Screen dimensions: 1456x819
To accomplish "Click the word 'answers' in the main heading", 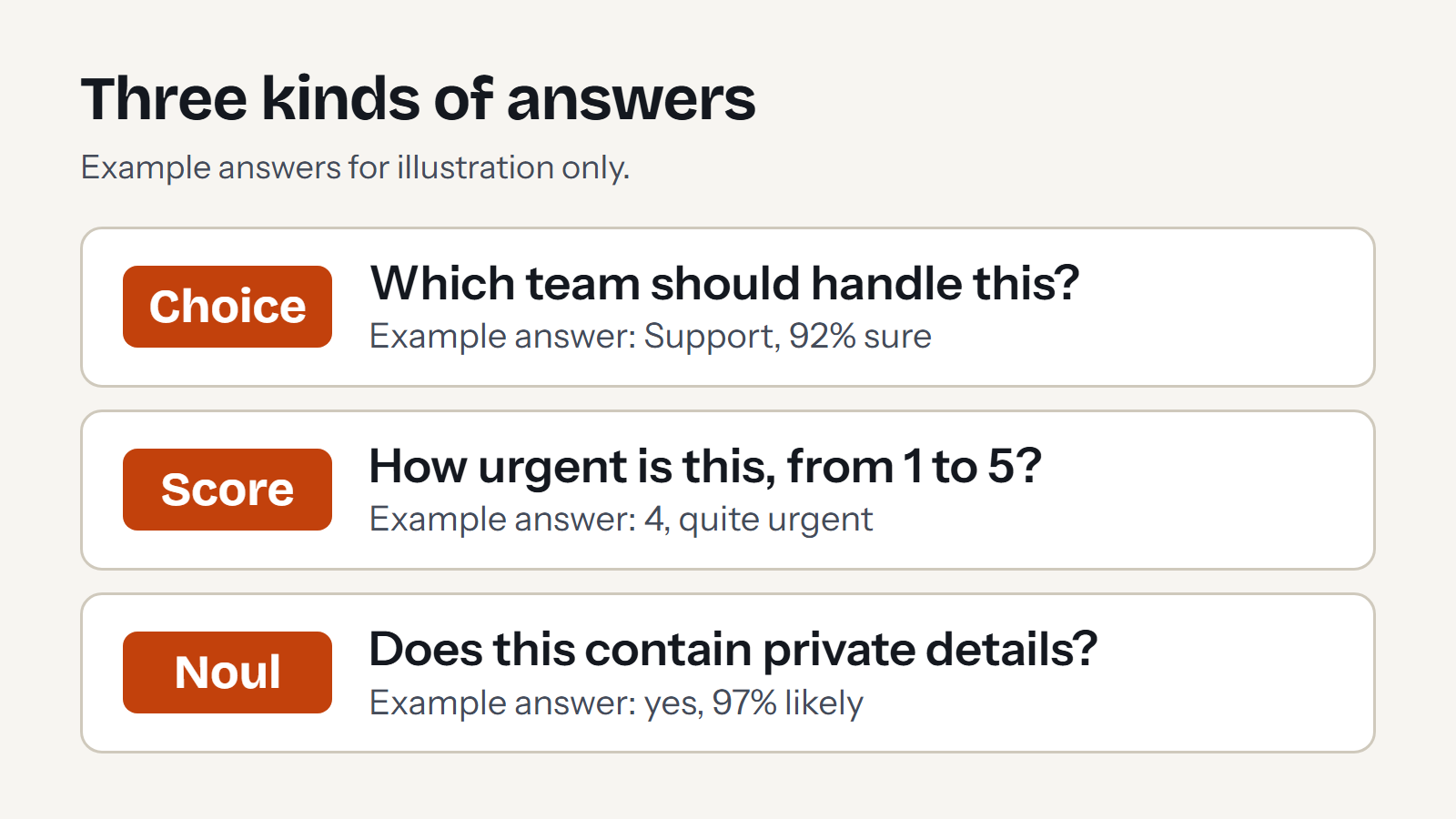I will coord(632,100).
